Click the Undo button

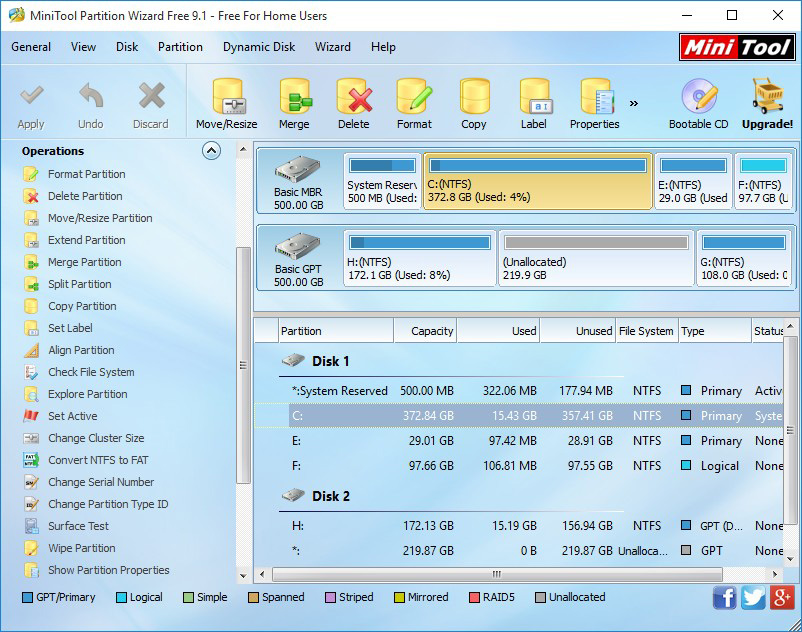91,104
